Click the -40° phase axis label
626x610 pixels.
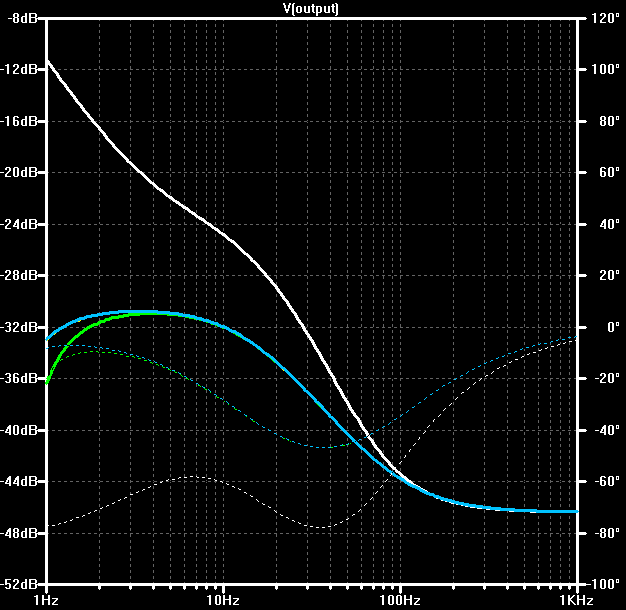pyautogui.click(x=607, y=430)
